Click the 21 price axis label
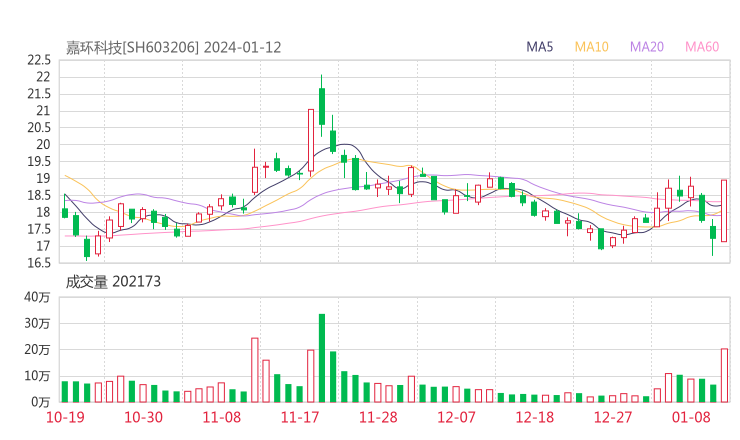This screenshot has width=740, height=440. pos(43,111)
